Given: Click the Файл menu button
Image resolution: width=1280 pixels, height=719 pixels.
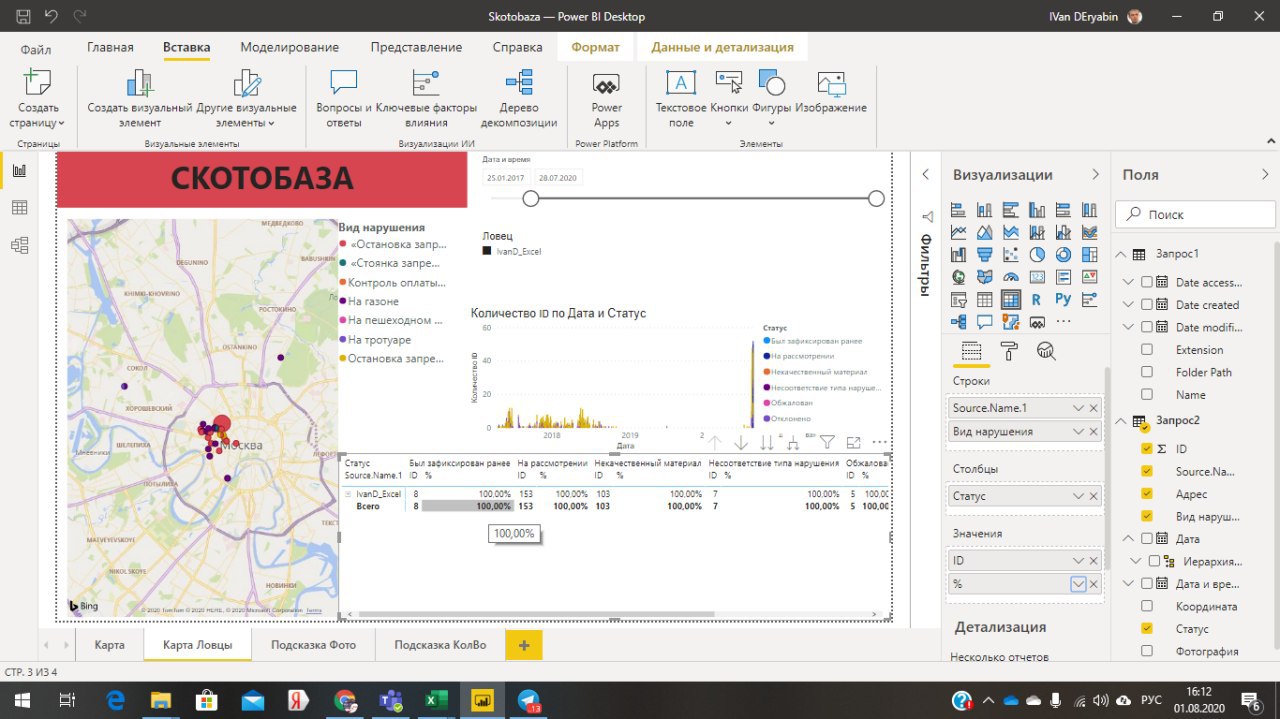Looking at the screenshot, I should (36, 48).
